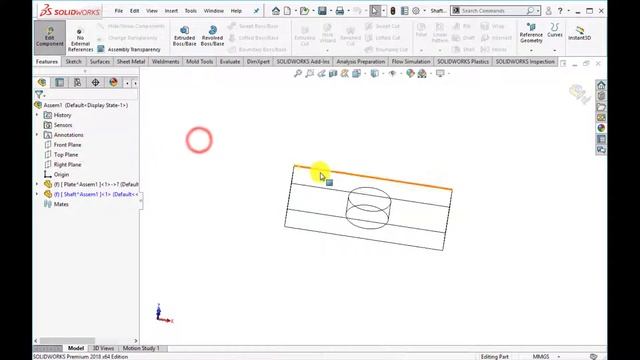Click the Edit Component button
The height and width of the screenshot is (360, 640).
pos(49,38)
